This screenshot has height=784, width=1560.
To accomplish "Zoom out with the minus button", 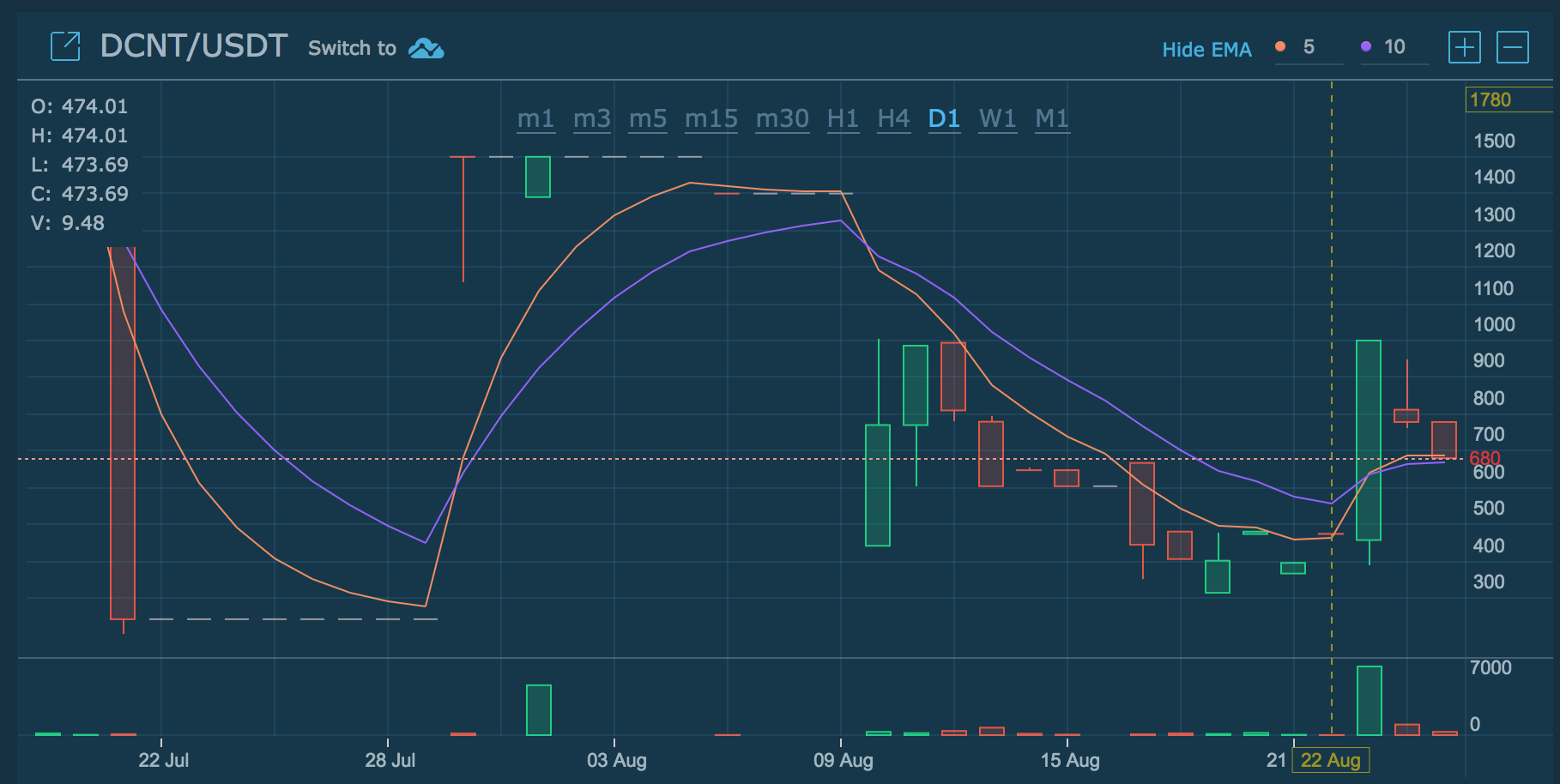I will (x=1513, y=47).
